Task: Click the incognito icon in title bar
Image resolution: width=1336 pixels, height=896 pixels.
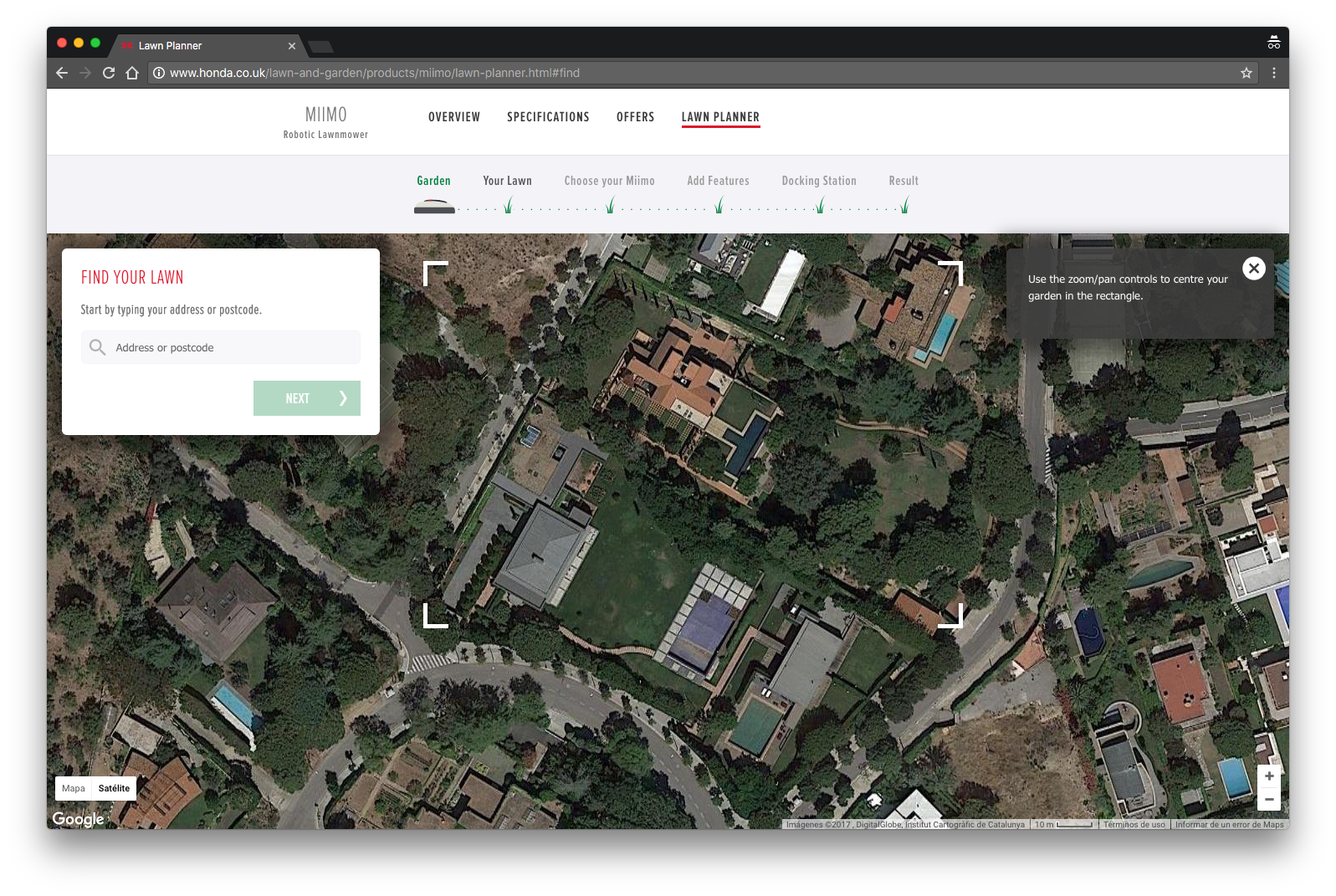Action: 1273,43
